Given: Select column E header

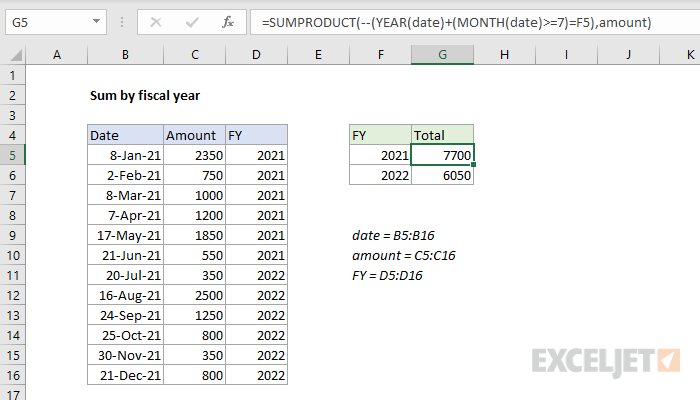Looking at the screenshot, I should pos(318,55).
